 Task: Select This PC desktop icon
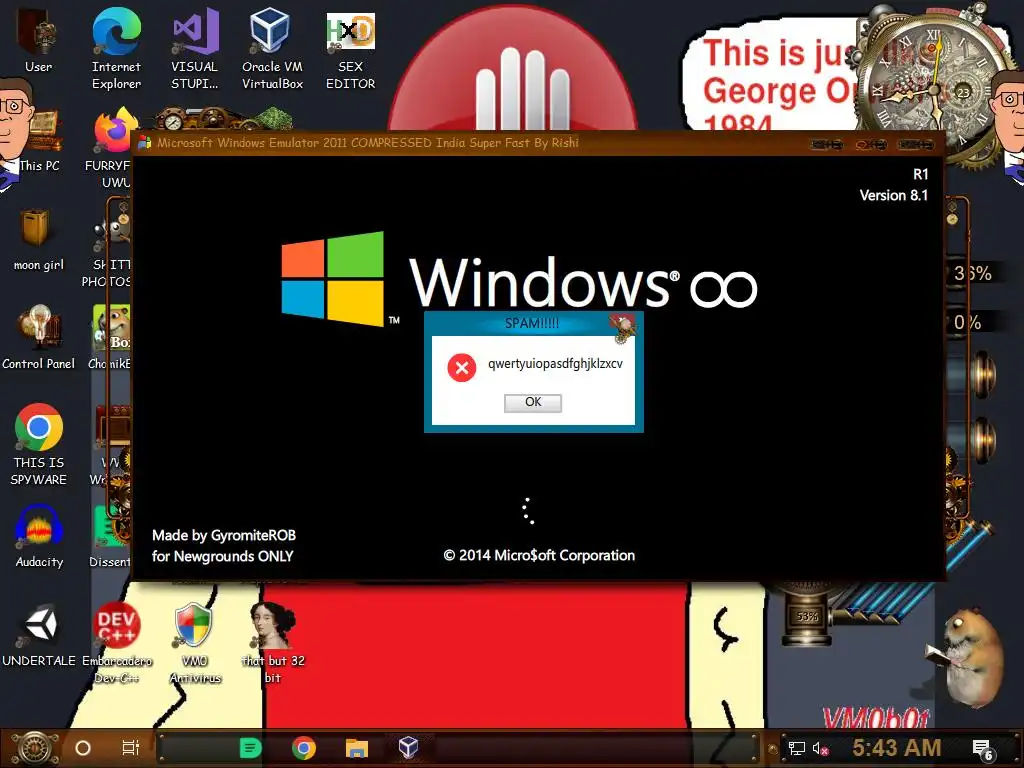click(39, 140)
